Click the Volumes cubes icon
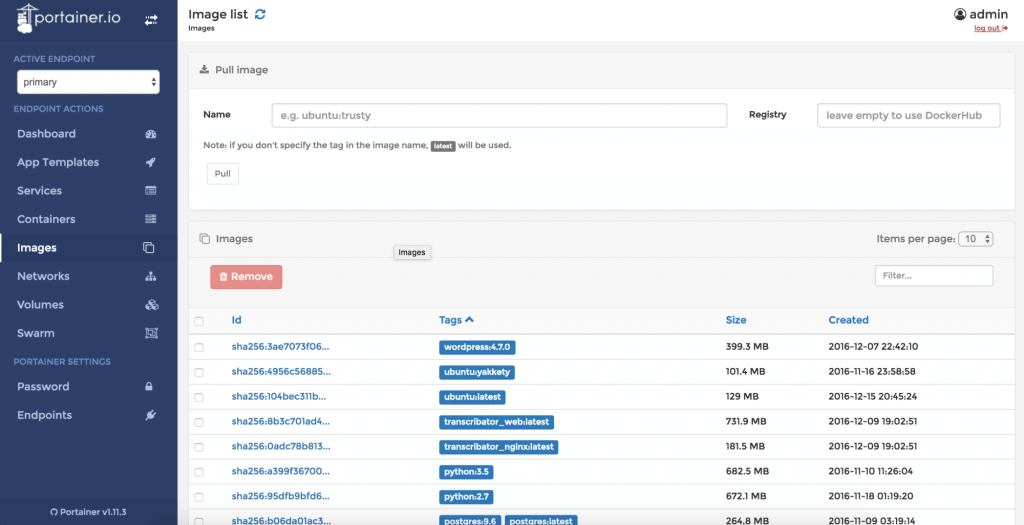This screenshot has width=1024, height=525. [x=151, y=305]
